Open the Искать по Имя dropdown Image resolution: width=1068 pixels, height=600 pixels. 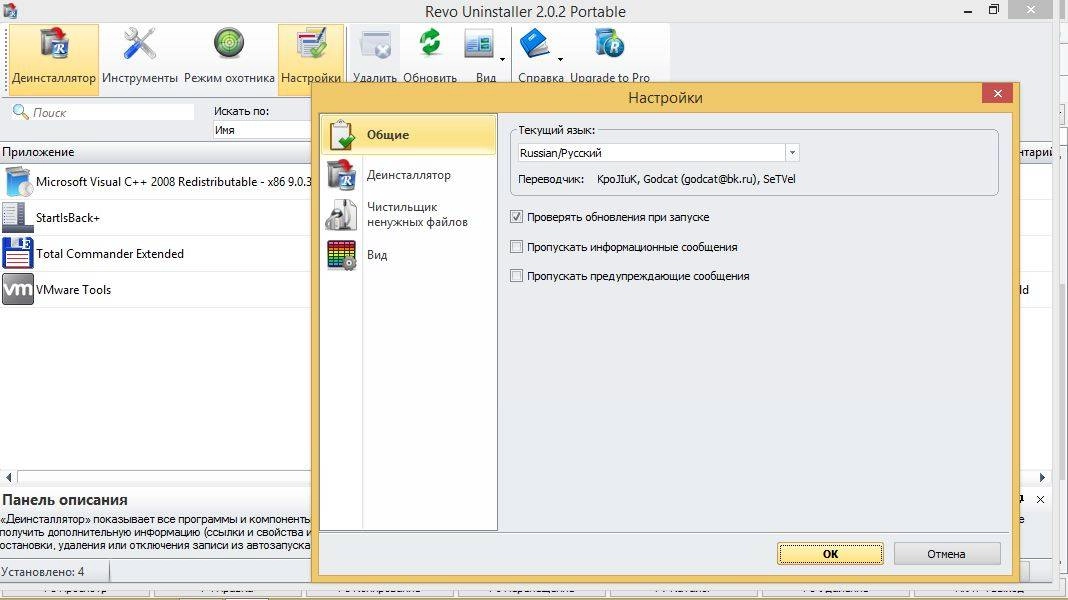click(x=262, y=129)
